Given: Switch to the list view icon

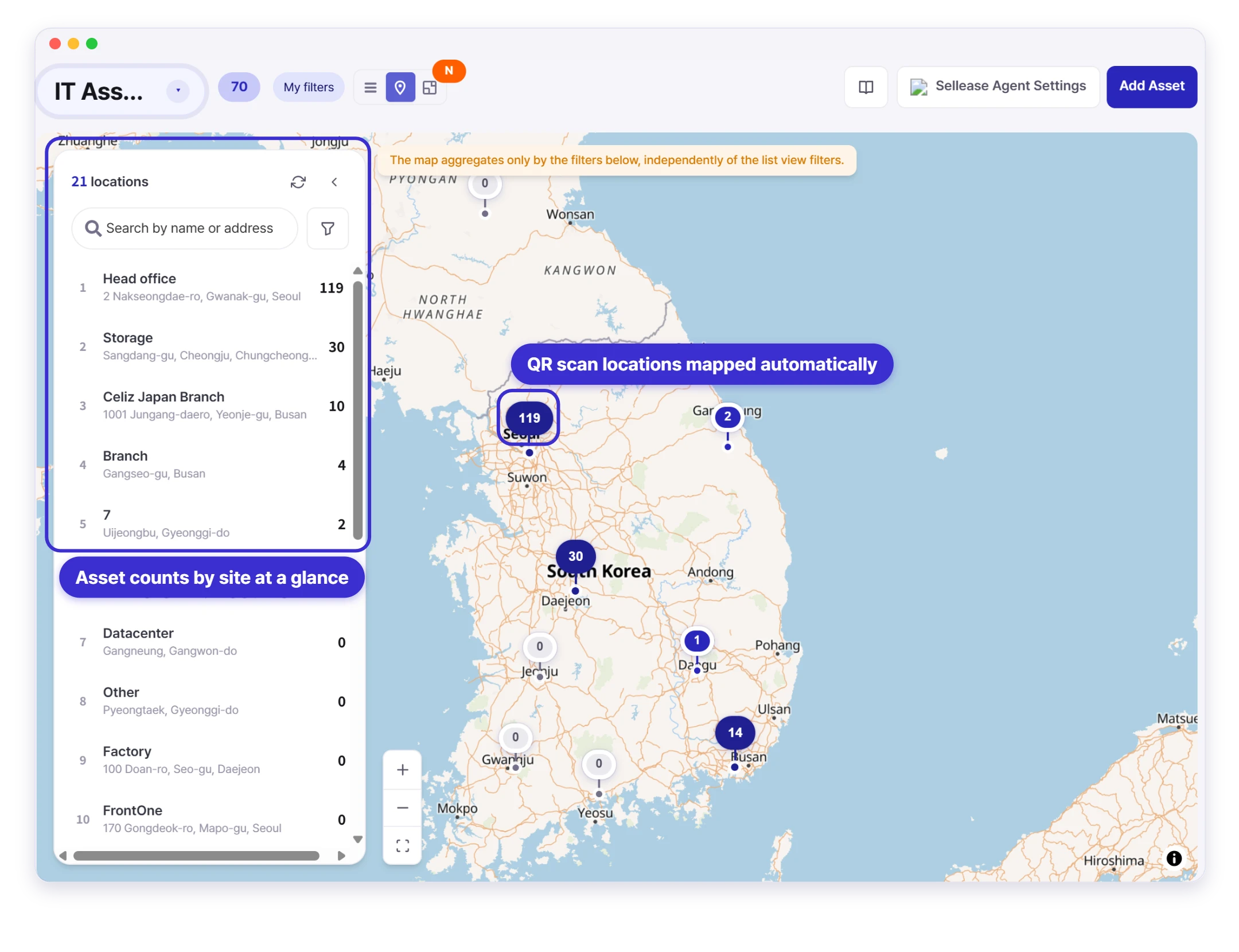Looking at the screenshot, I should 371,87.
